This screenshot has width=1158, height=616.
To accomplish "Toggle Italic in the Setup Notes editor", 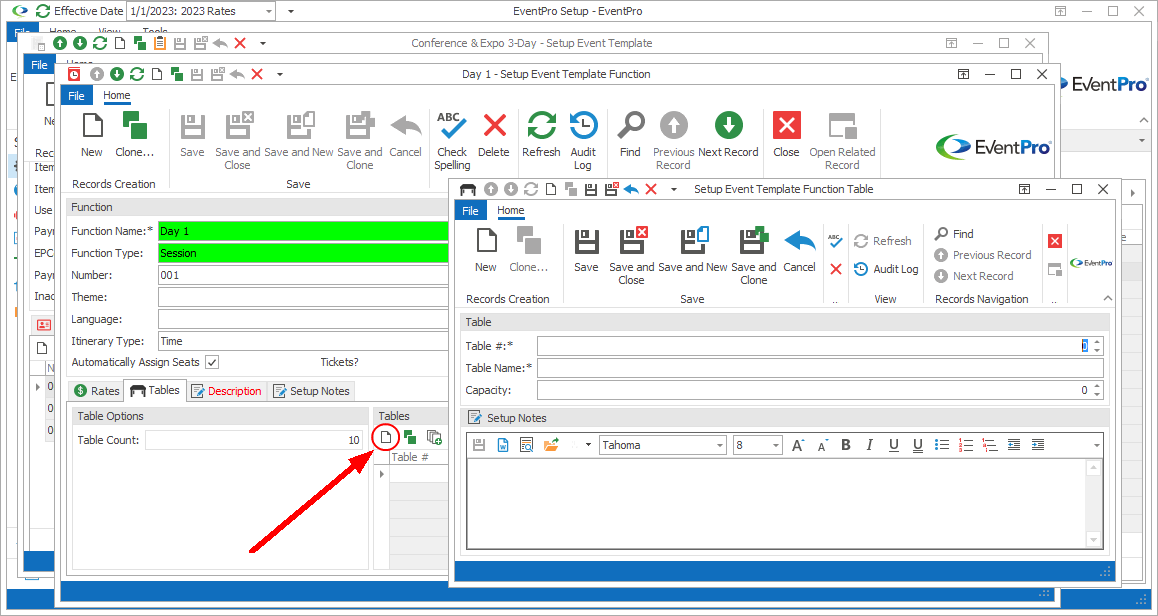I will pos(869,445).
